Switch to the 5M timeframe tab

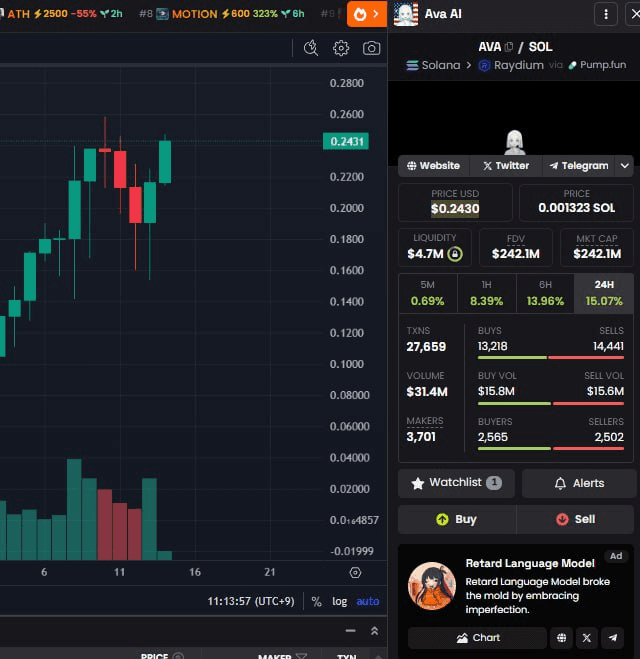(x=427, y=293)
